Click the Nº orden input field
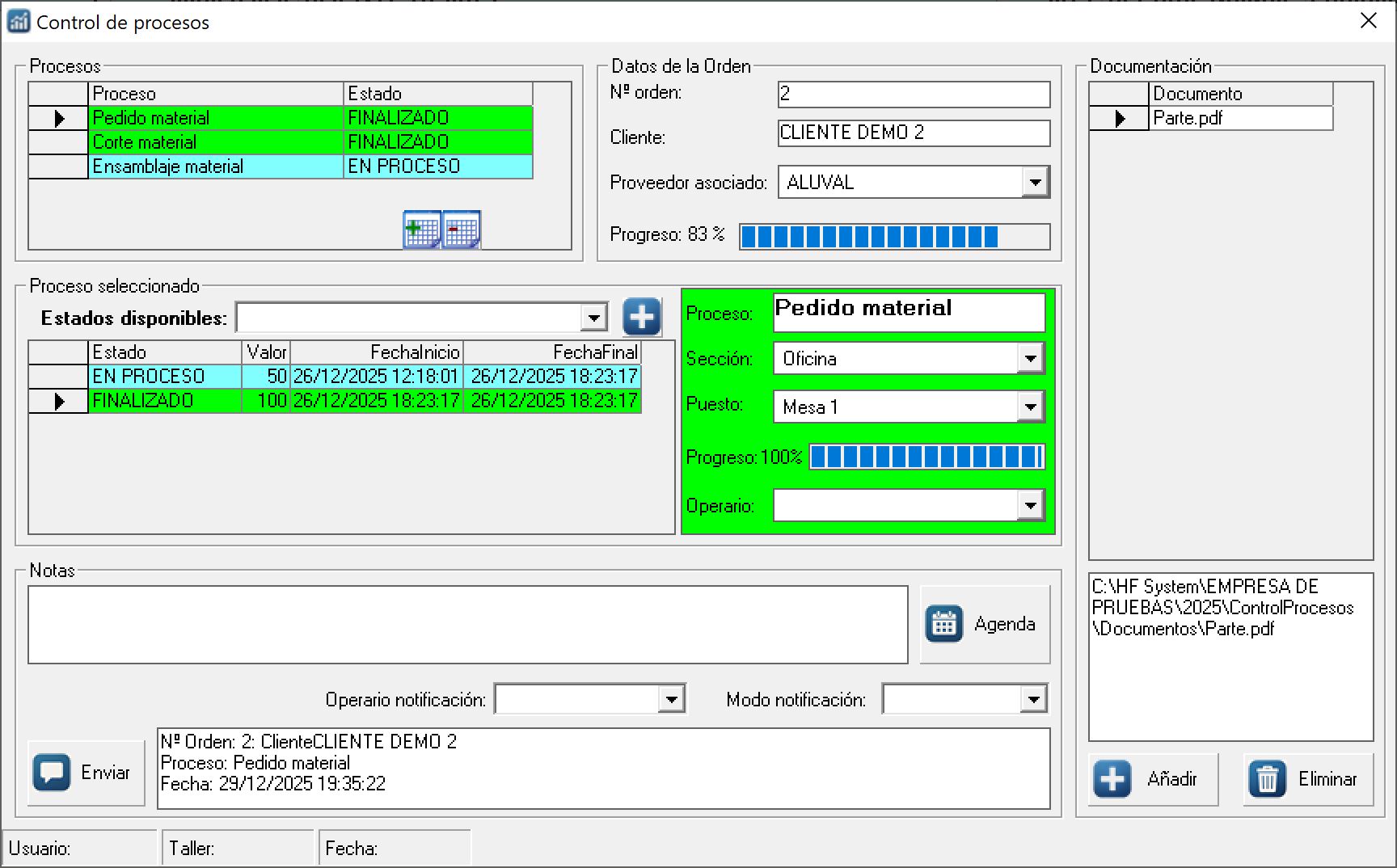The height and width of the screenshot is (868, 1397). point(912,94)
